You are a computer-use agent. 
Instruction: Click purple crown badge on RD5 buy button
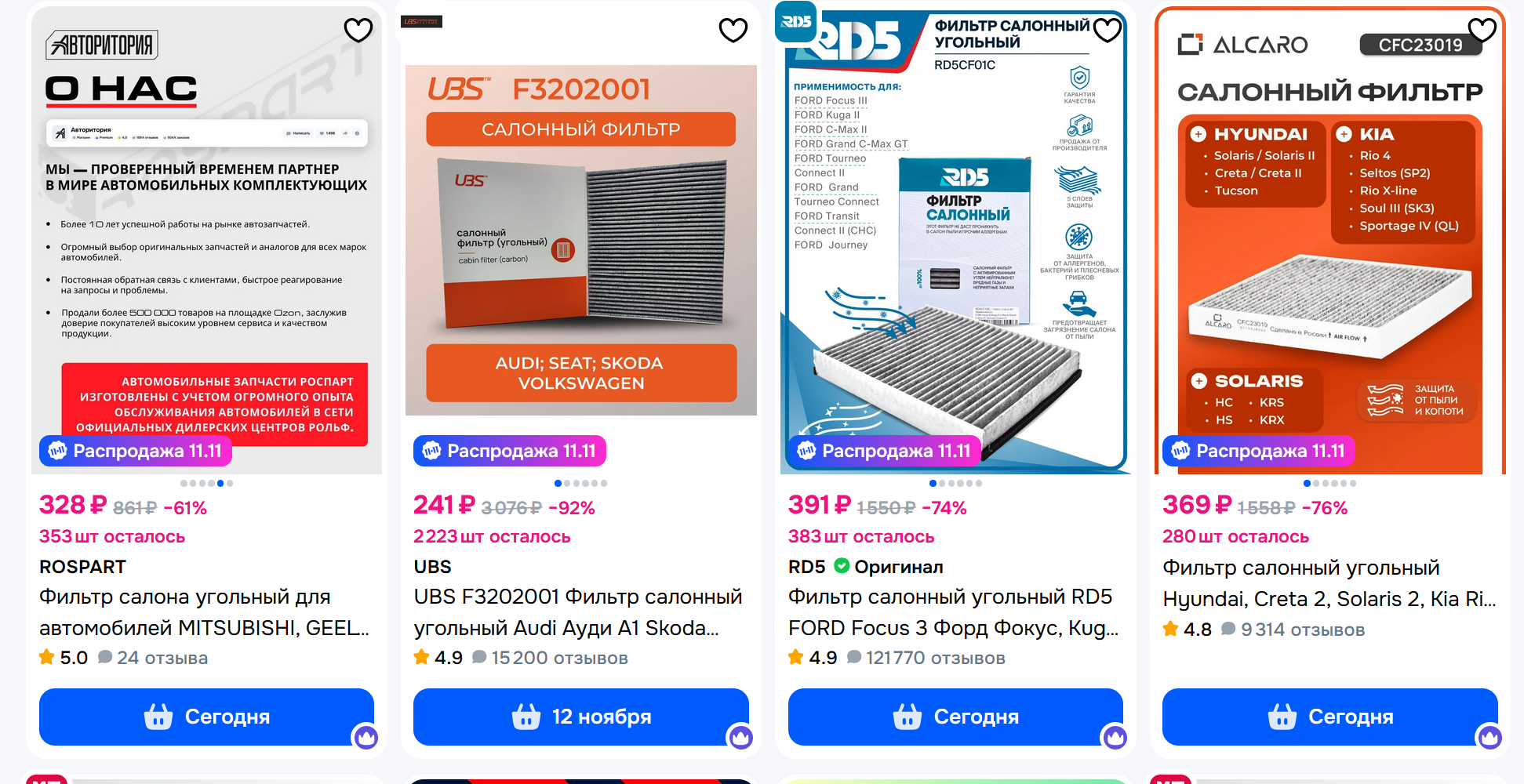coord(1115,737)
